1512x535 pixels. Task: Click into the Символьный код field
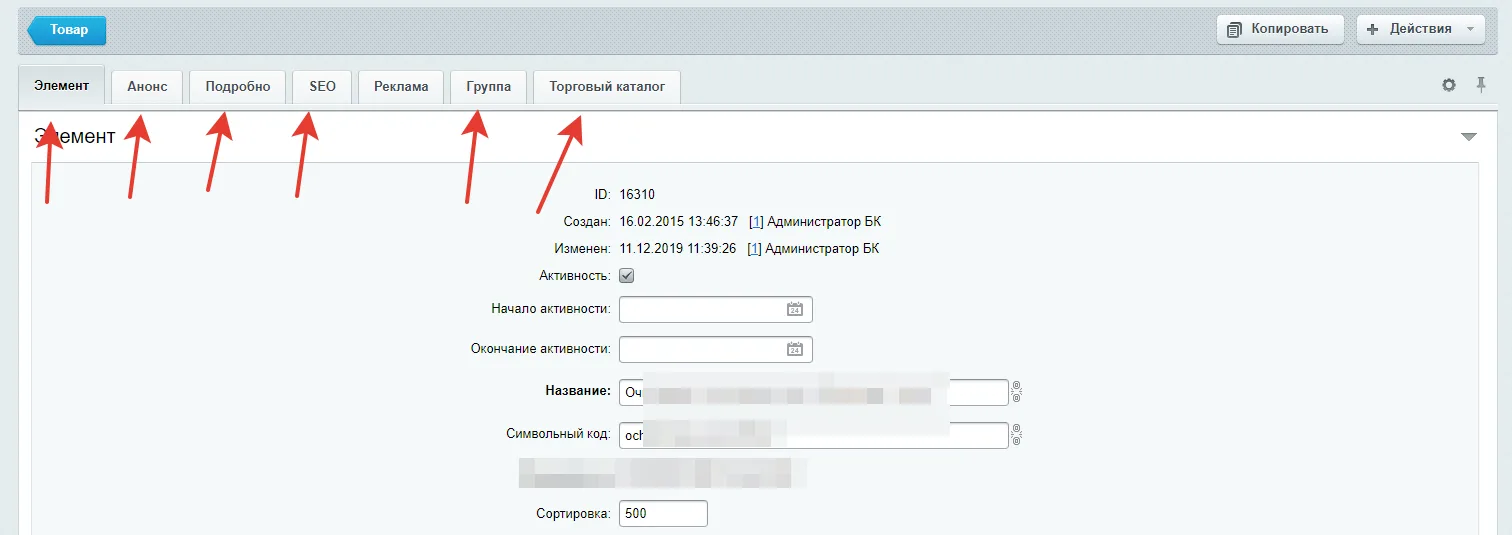tap(814, 435)
